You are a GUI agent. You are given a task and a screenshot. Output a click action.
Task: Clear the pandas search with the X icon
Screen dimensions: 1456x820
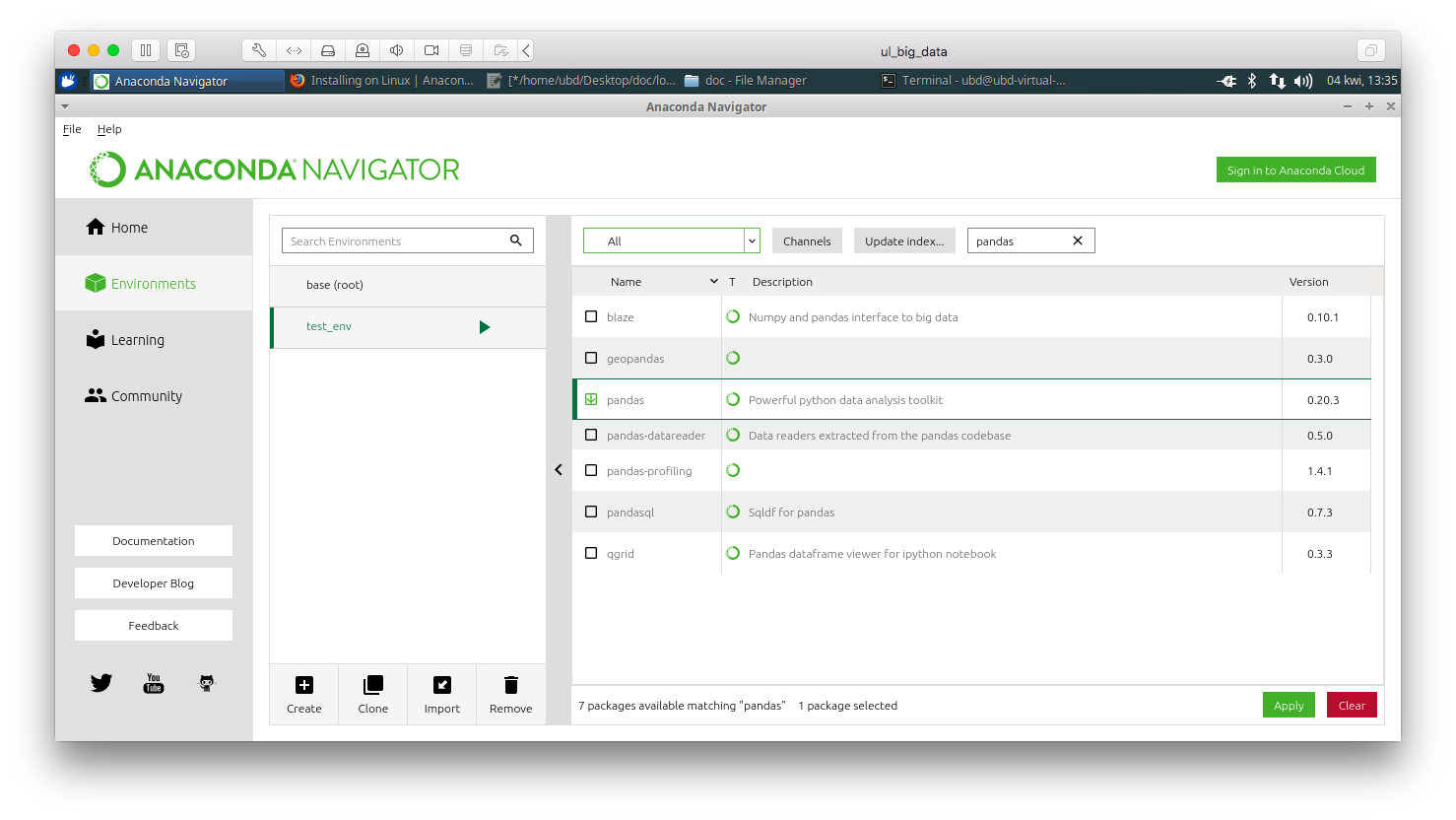click(1078, 240)
